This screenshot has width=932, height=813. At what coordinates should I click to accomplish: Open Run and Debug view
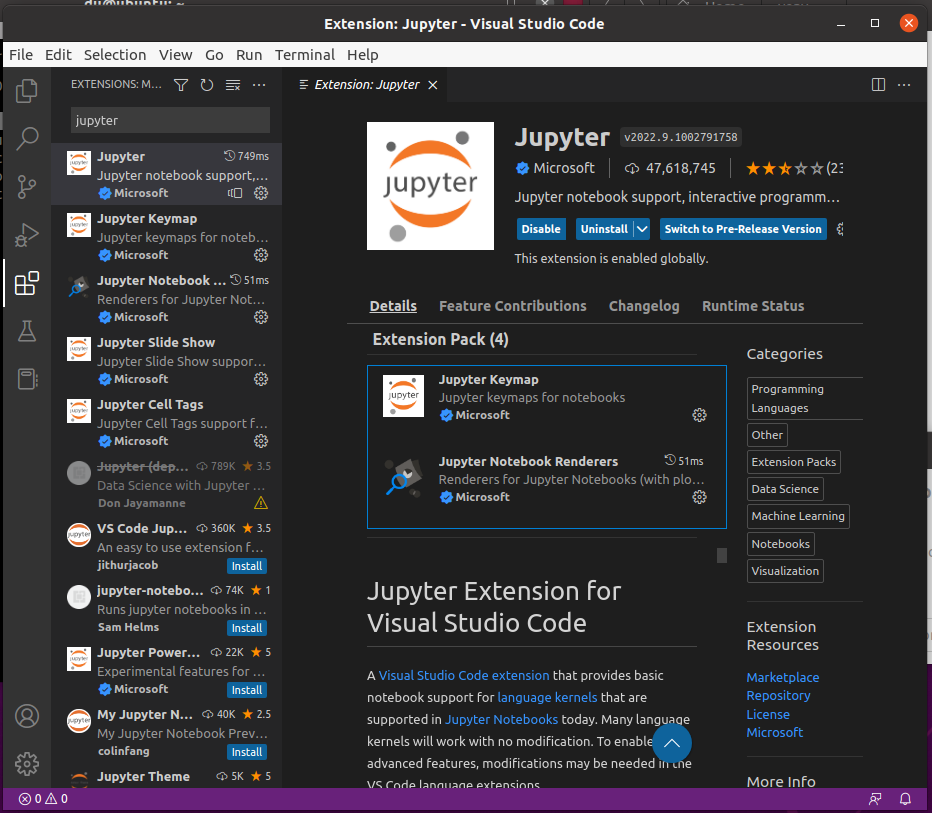[x=27, y=235]
